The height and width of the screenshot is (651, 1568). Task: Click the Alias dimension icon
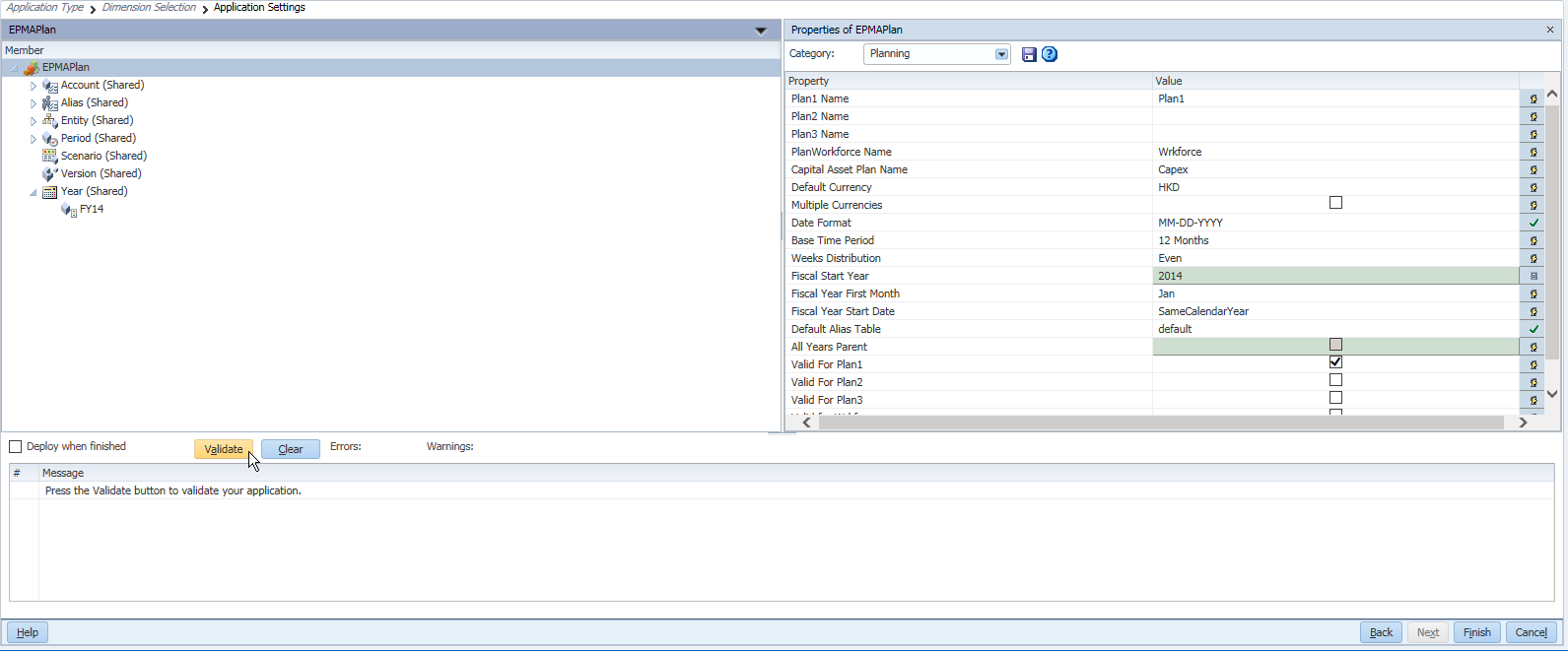pos(50,103)
